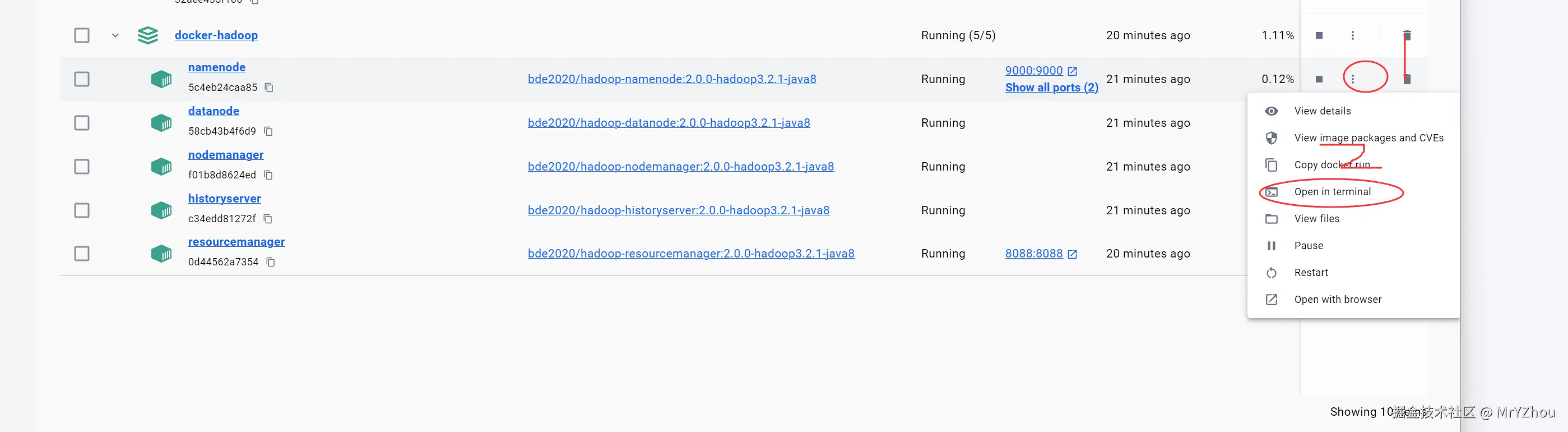The width and height of the screenshot is (1568, 432).
Task: Tick the resourcemanager row checkbox
Action: coord(82,254)
